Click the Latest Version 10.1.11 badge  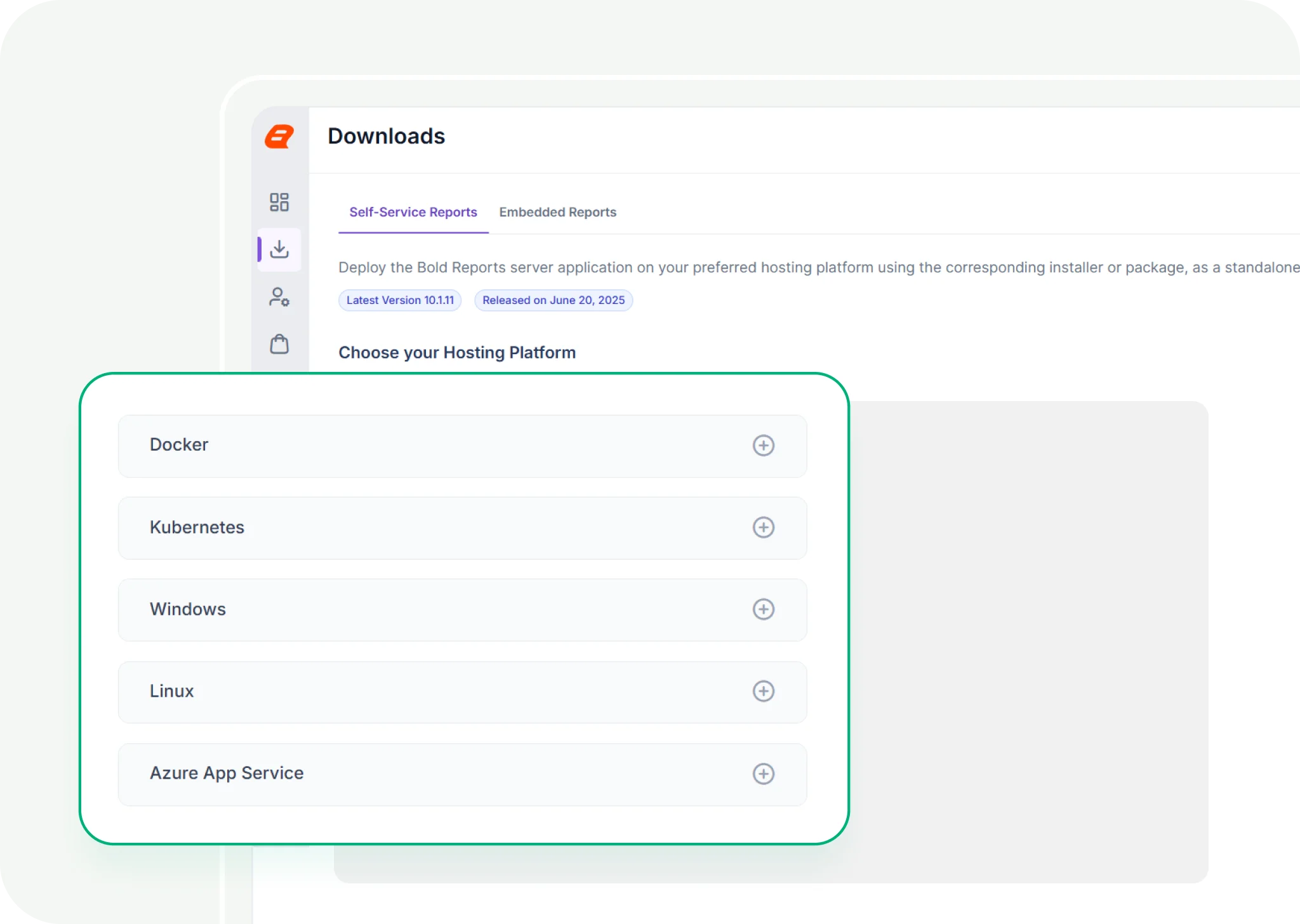click(x=399, y=300)
